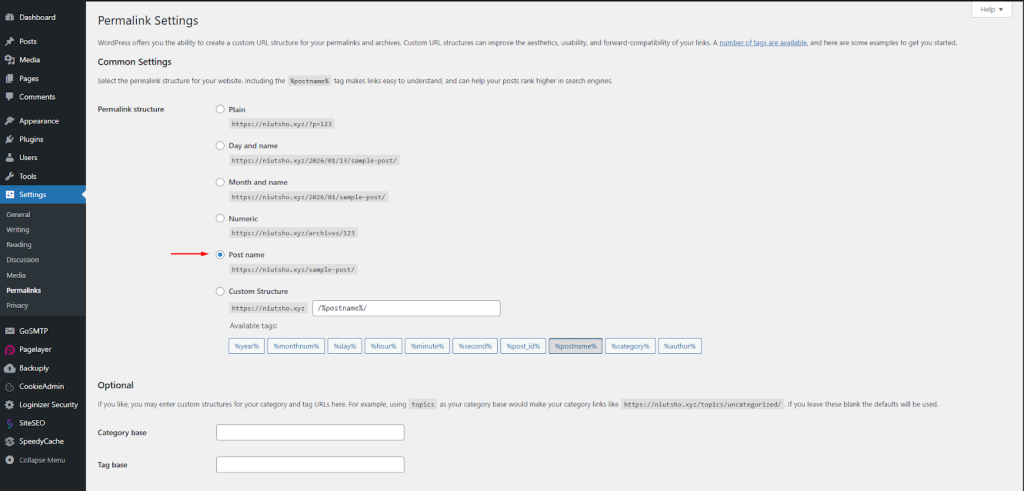
Task: Click the https://niutsho.xyz/archives/123 example
Action: click(293, 232)
